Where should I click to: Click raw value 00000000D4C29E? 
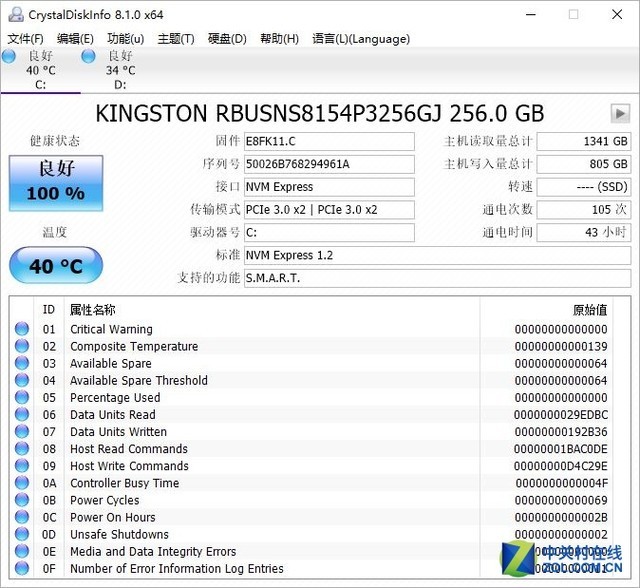[x=561, y=466]
